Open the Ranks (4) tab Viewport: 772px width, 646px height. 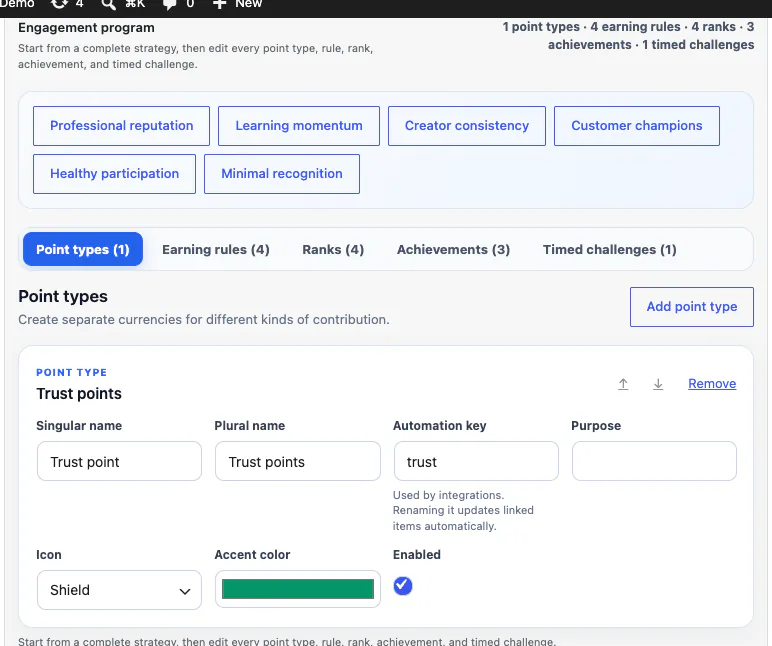pyautogui.click(x=333, y=249)
